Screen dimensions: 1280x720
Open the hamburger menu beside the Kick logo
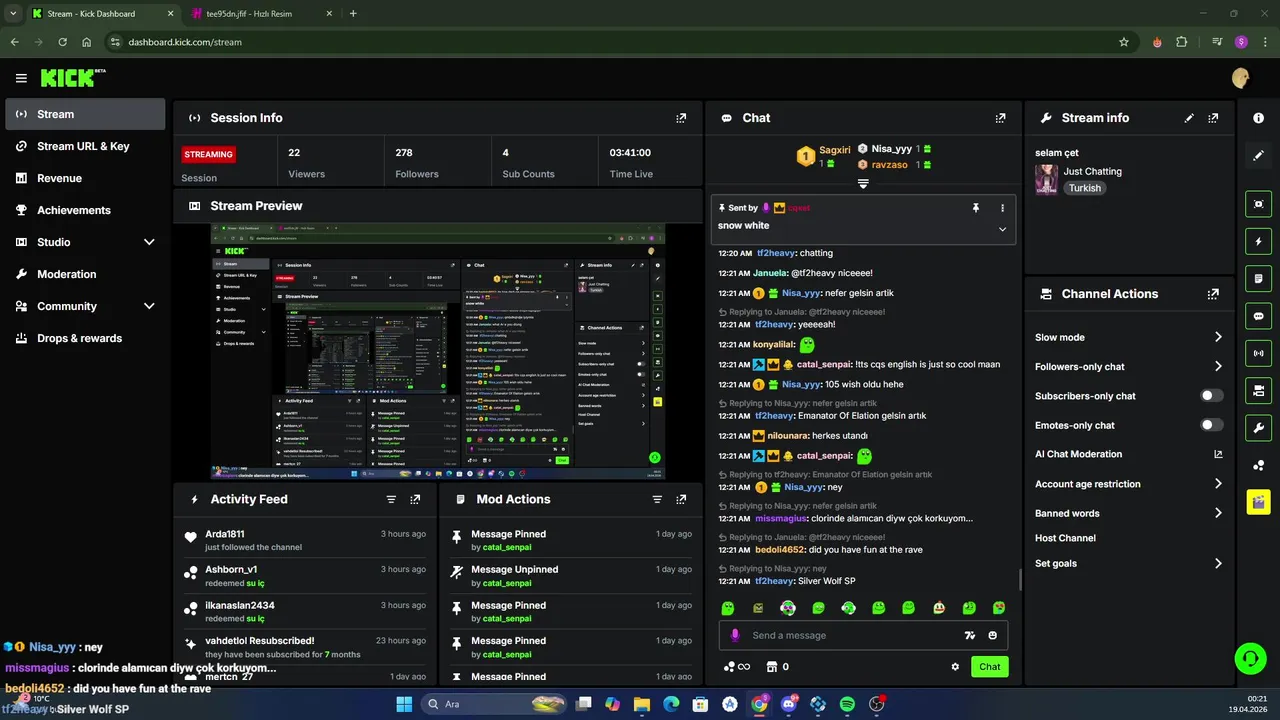pos(21,78)
